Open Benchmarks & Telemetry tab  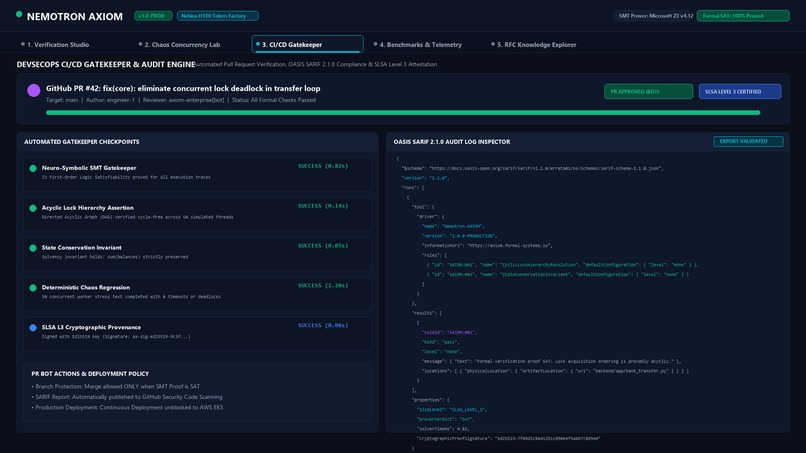pos(417,45)
